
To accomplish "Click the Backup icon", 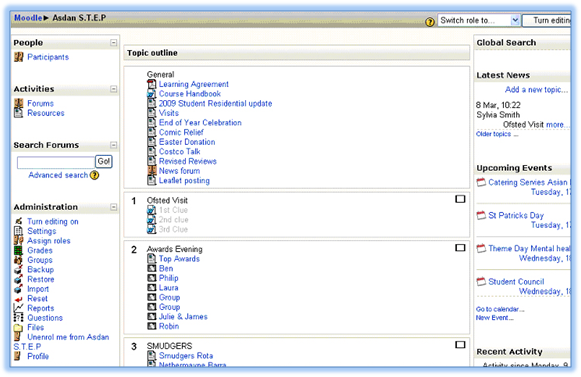I will tap(19, 269).
